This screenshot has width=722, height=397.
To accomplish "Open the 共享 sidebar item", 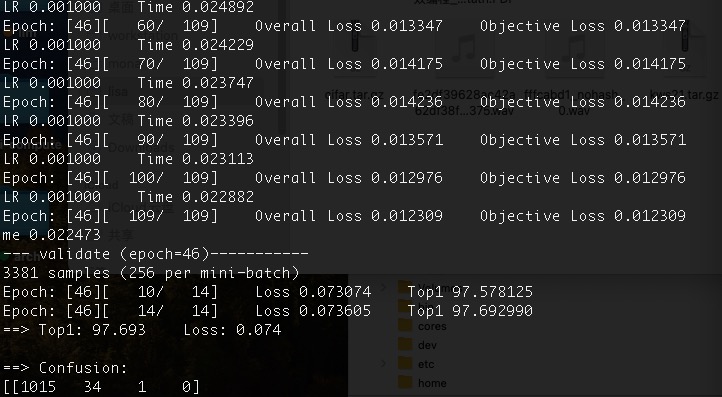I will (x=120, y=235).
